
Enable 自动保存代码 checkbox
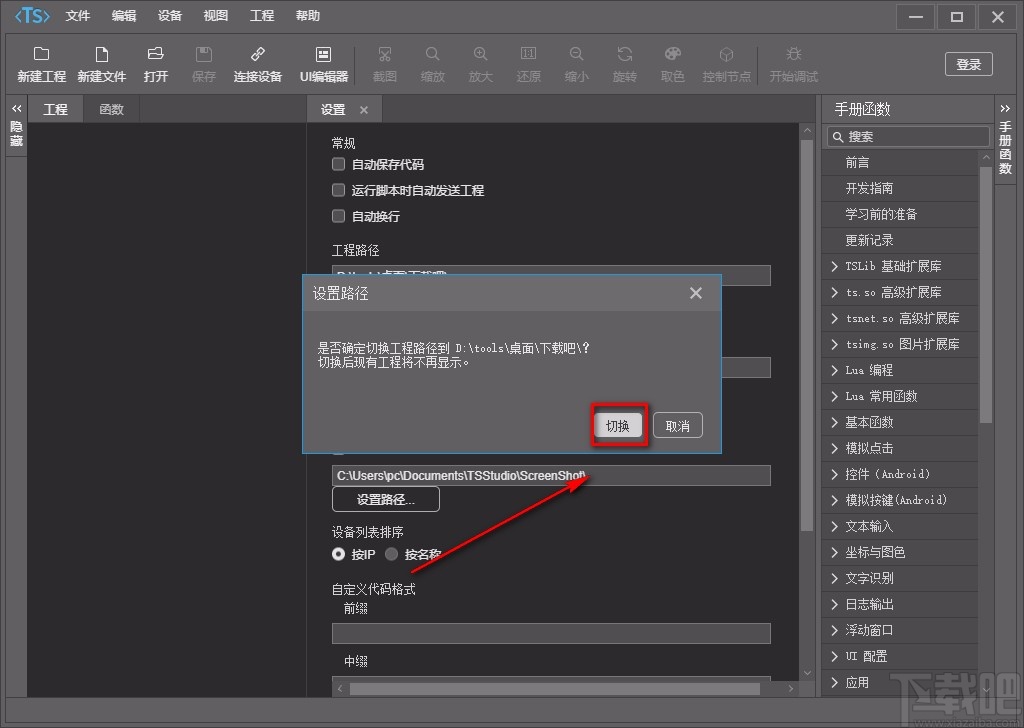(339, 164)
